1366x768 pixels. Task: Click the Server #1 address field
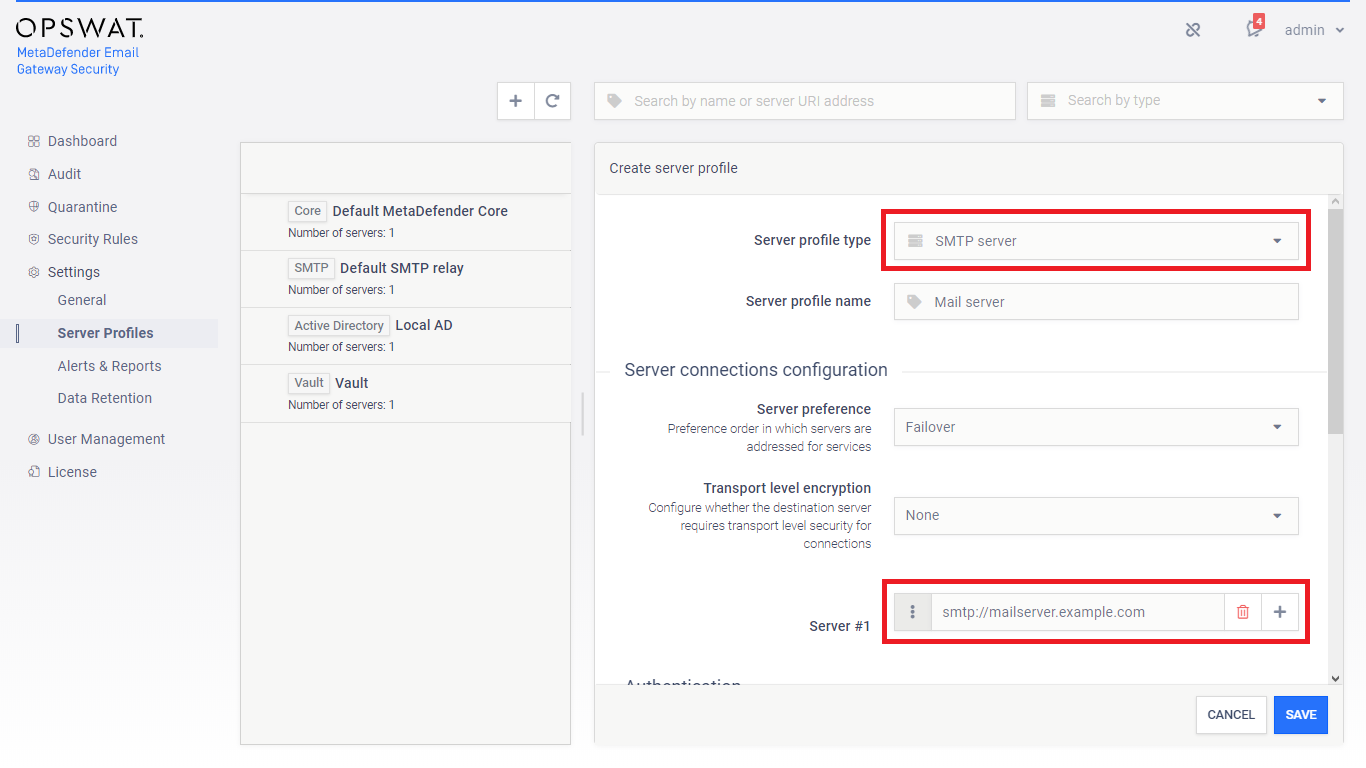[1078, 612]
